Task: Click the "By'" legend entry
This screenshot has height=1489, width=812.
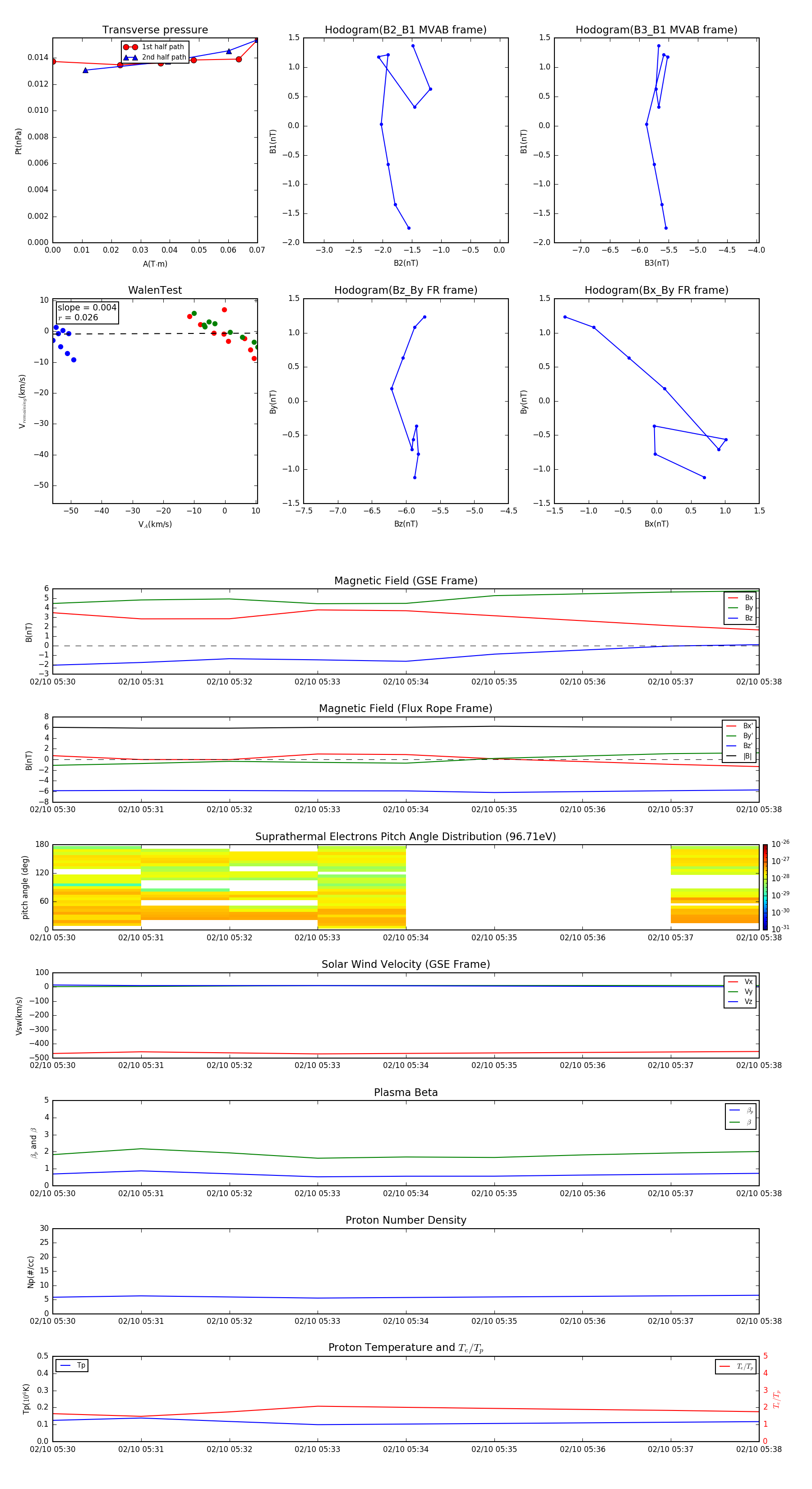Action: [x=740, y=736]
